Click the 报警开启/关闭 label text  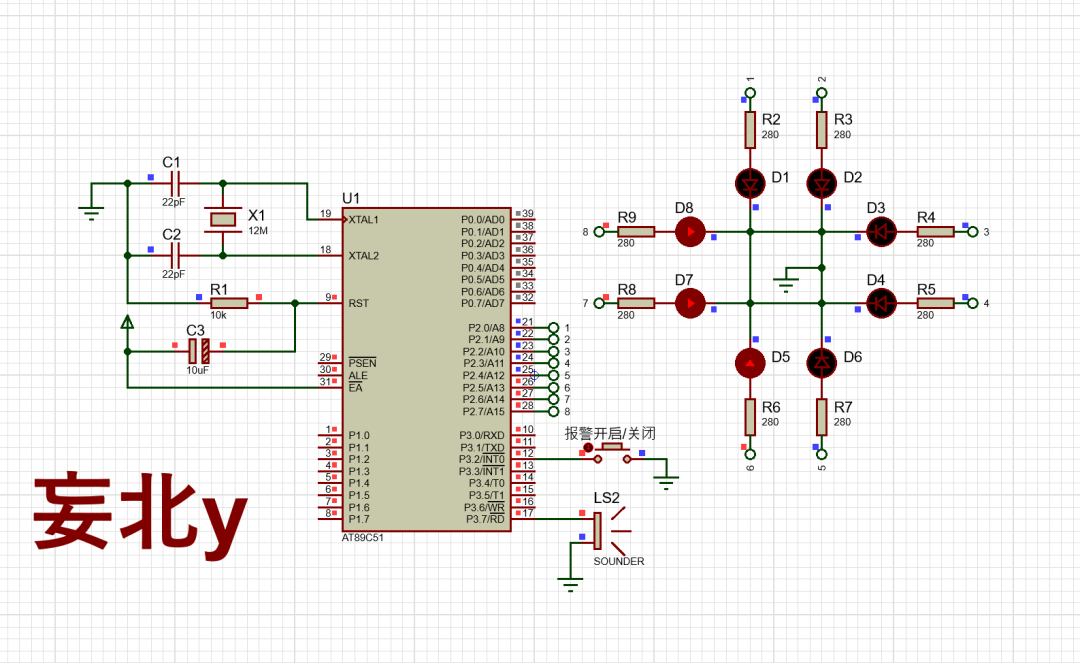pos(610,433)
